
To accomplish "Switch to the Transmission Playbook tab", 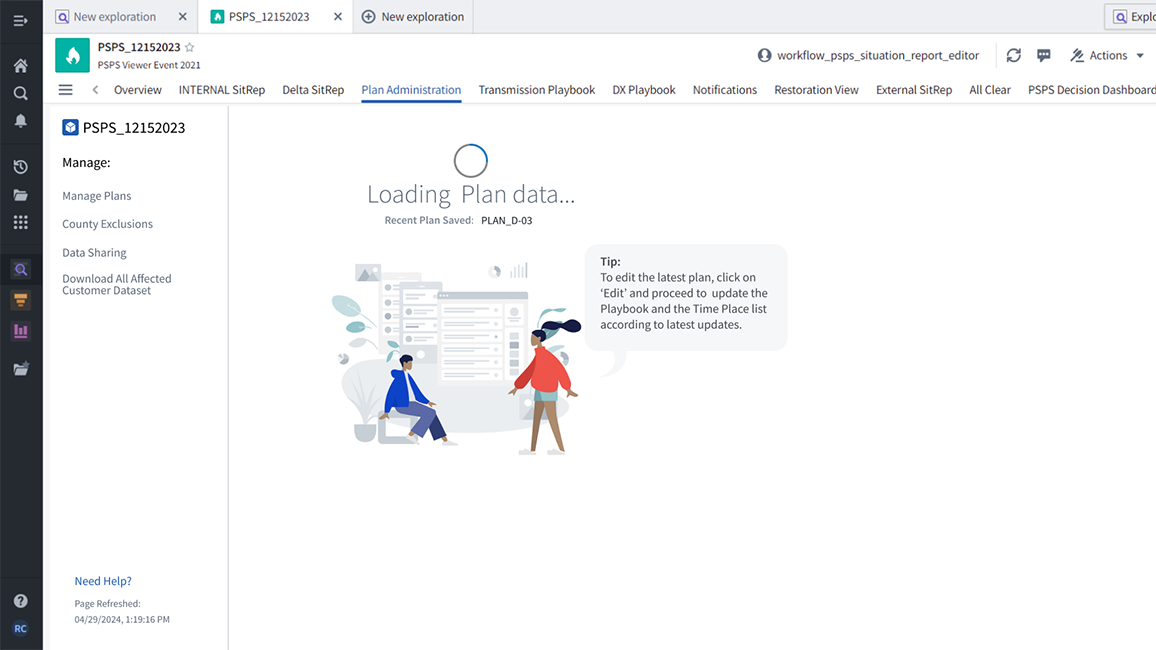I will pos(536,90).
